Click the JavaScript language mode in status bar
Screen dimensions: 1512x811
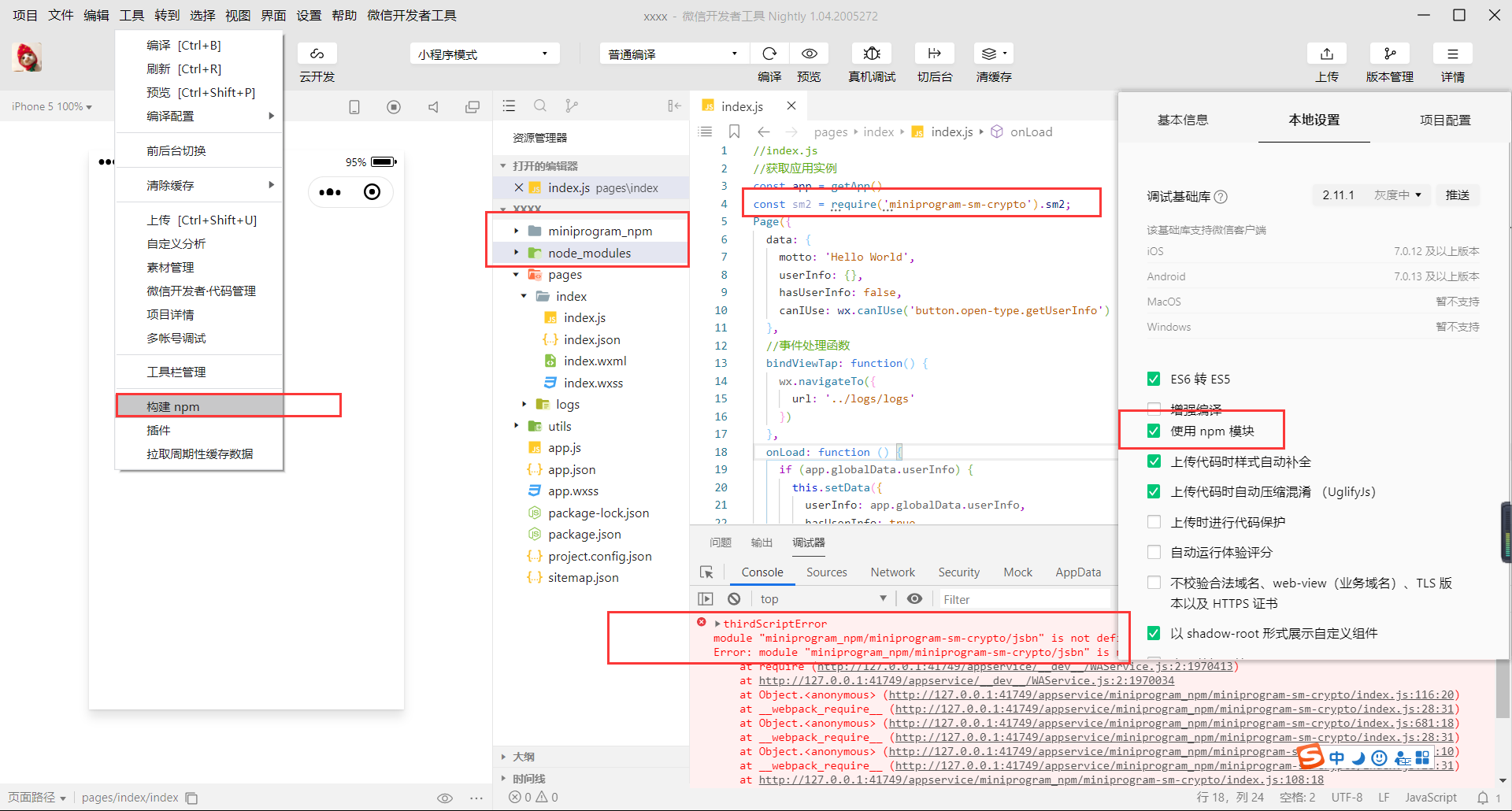click(1431, 798)
